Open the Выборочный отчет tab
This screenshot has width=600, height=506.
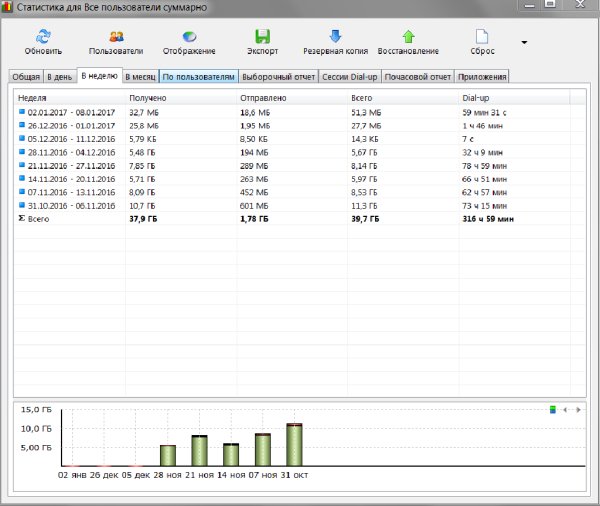[x=279, y=77]
